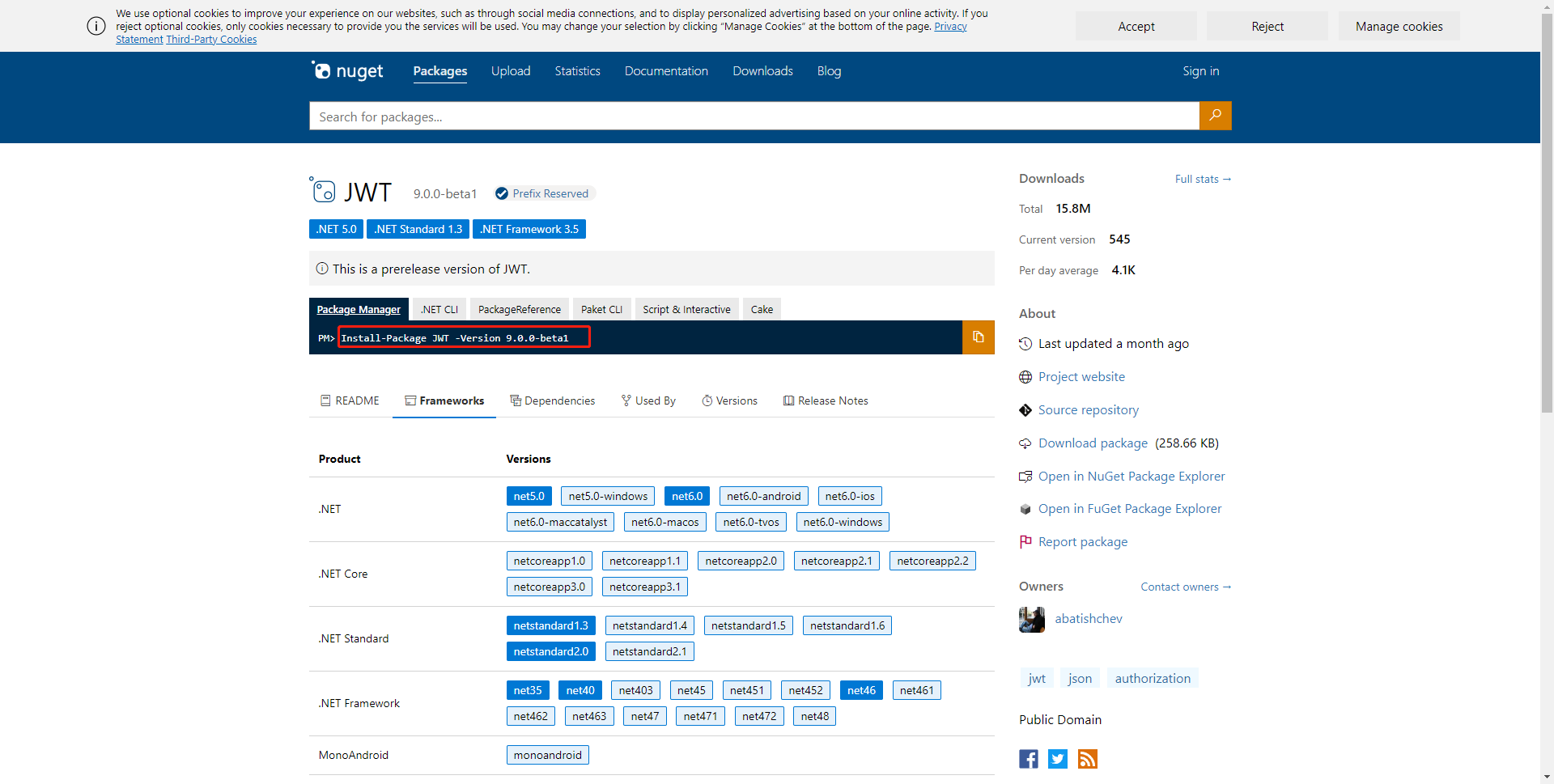The height and width of the screenshot is (784, 1554).
Task: Click the info icon in the prerelease notice
Action: point(322,269)
